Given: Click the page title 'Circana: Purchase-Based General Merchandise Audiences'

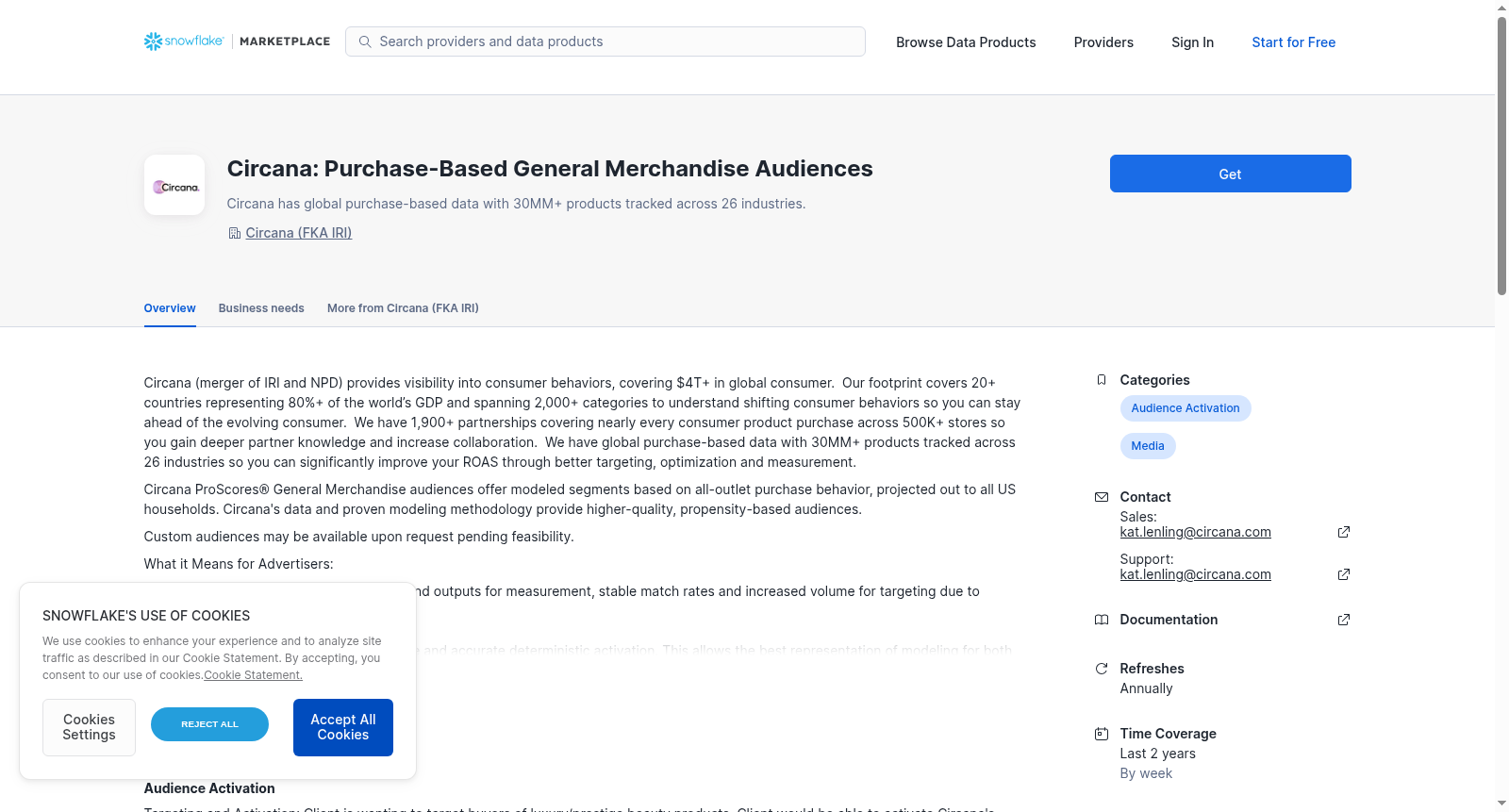Looking at the screenshot, I should (550, 169).
